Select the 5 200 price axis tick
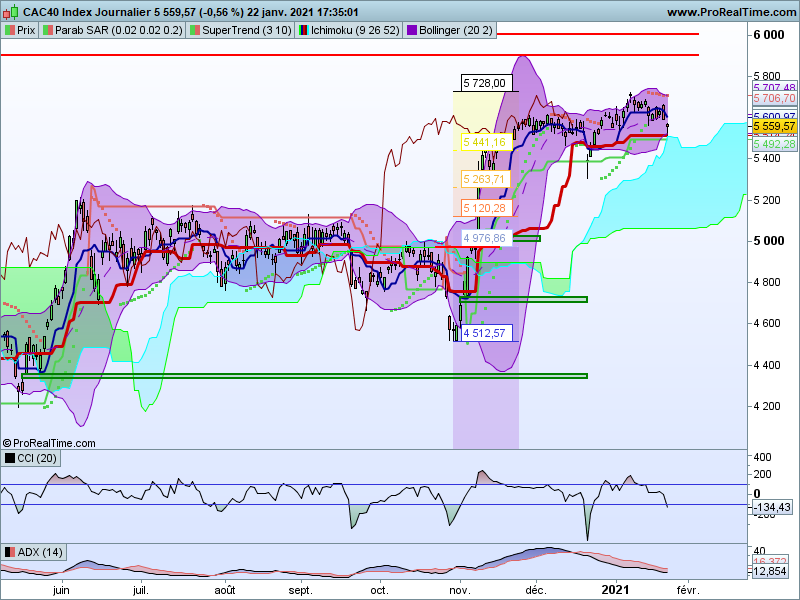Screen dimensions: 800x600 point(767,200)
